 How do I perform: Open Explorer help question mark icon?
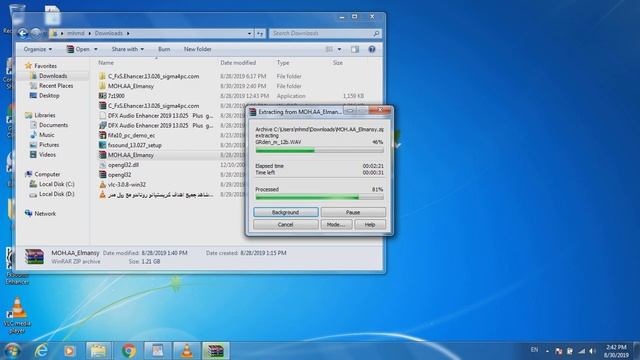[372, 49]
